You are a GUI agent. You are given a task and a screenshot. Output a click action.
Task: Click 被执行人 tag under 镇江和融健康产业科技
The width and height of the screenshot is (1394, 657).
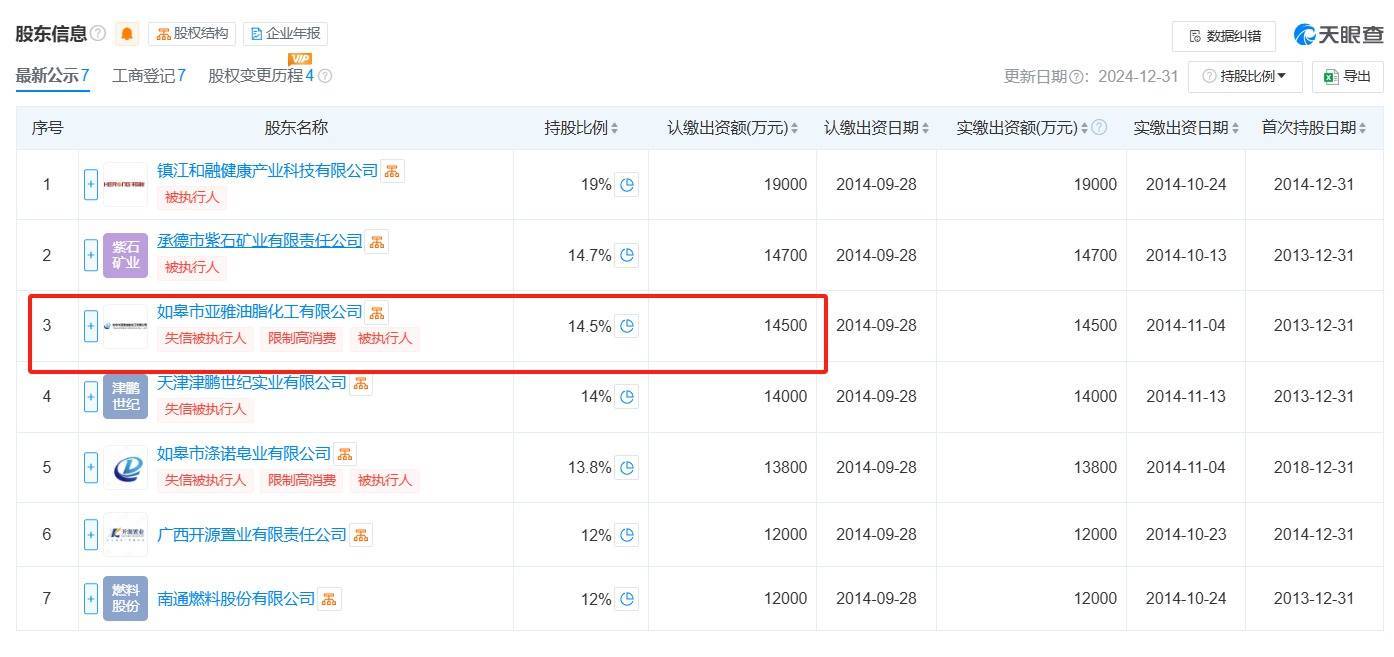pos(192,197)
